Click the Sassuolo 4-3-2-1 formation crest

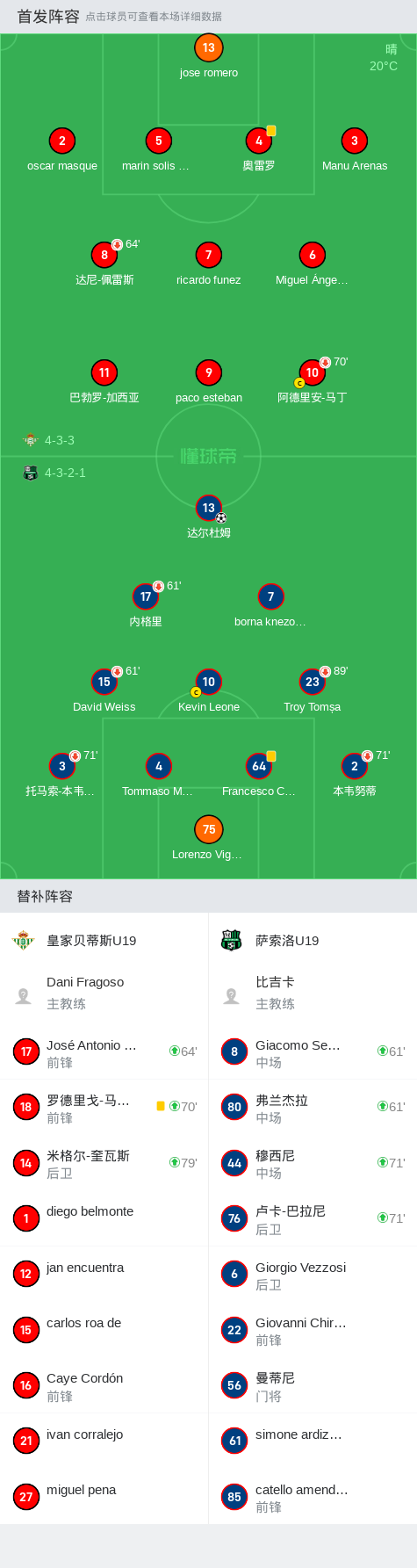(31, 473)
